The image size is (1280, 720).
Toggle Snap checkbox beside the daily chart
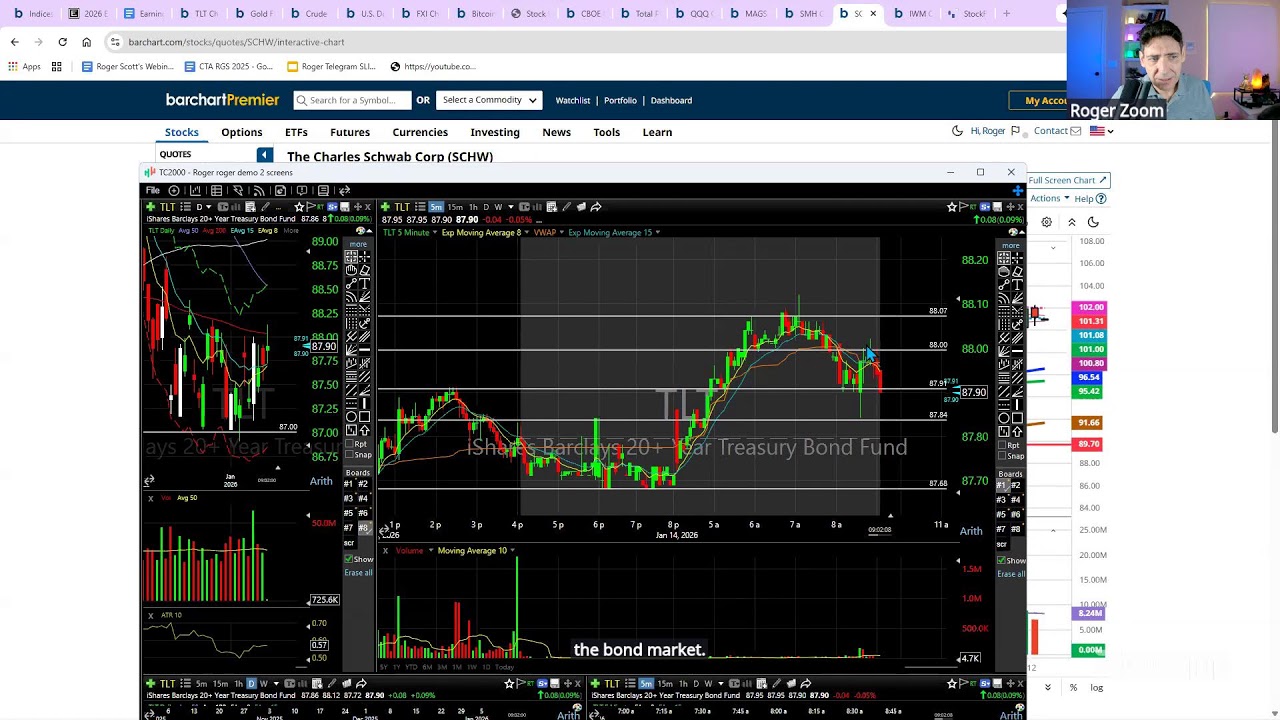349,455
